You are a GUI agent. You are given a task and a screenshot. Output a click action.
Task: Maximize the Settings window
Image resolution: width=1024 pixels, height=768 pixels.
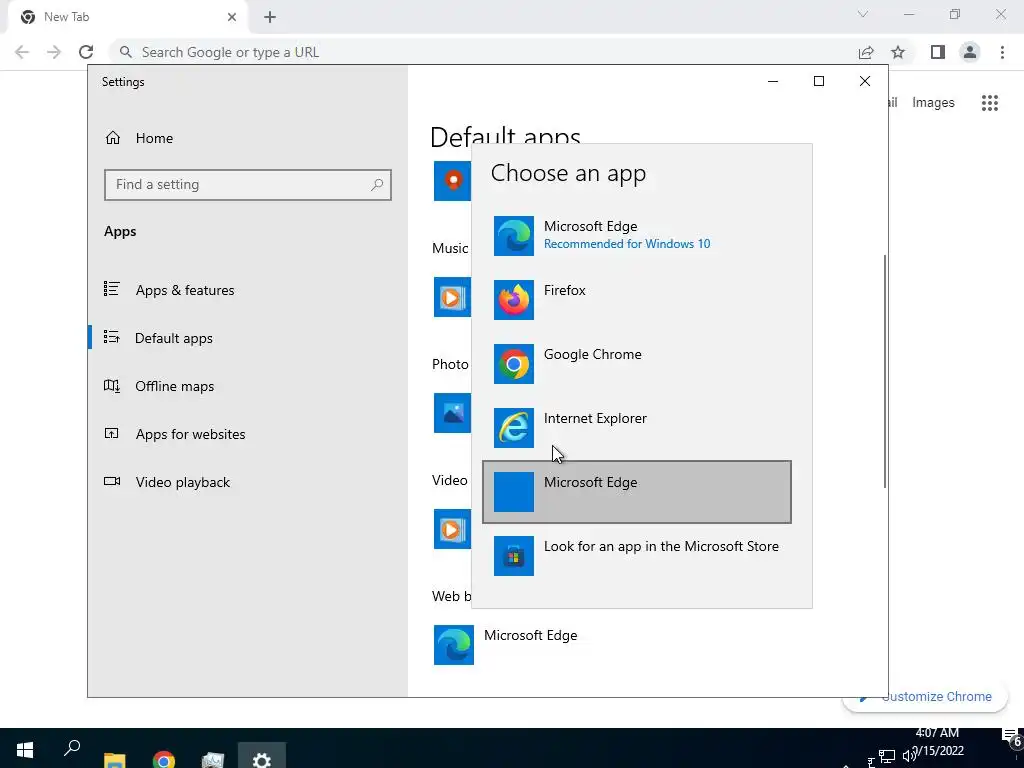819,81
